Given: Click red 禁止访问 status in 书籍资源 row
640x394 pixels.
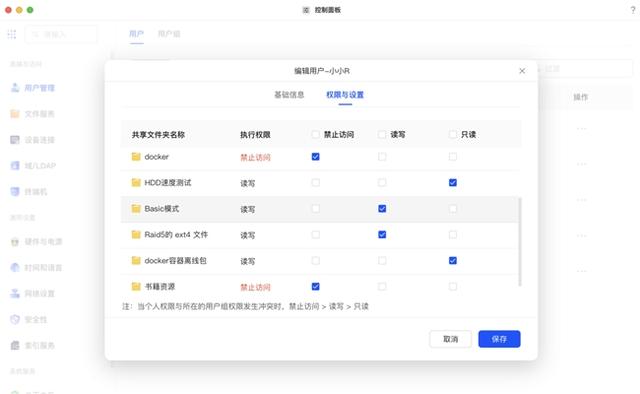Looking at the screenshot, I should pyautogui.click(x=255, y=287).
